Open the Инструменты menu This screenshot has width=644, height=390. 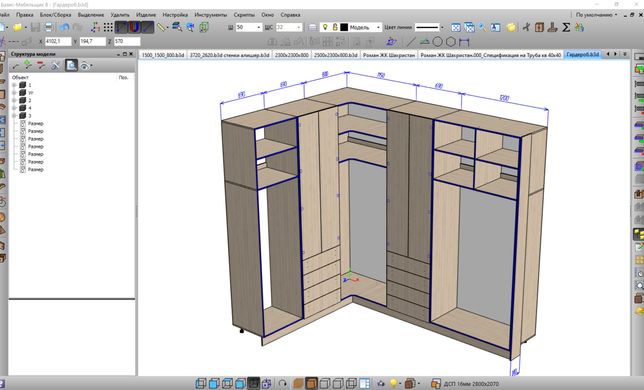(210, 15)
